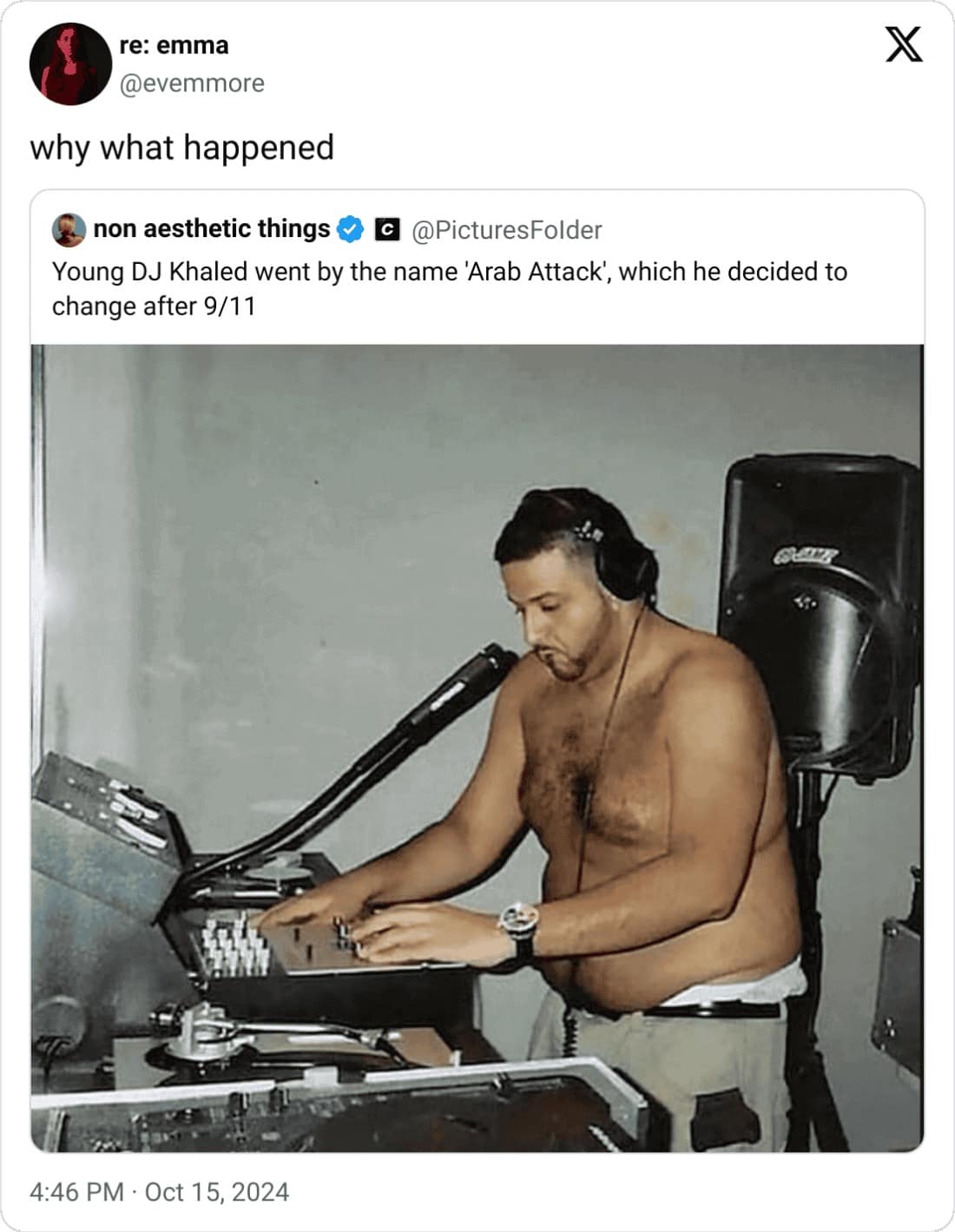The width and height of the screenshot is (955, 1232).
Task: Open re: emma's profile picture
Action: tap(70, 64)
